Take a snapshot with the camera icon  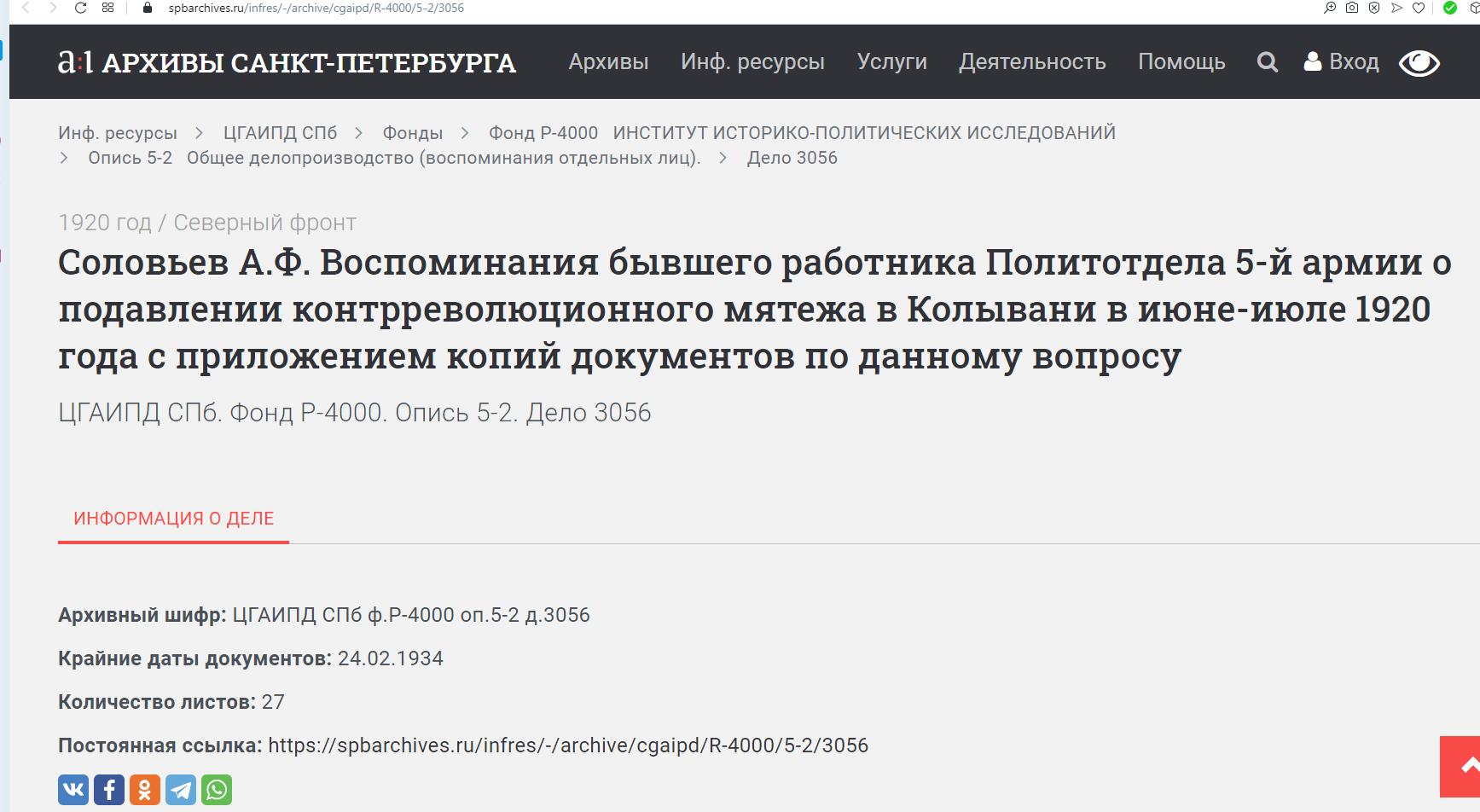pos(1352,8)
